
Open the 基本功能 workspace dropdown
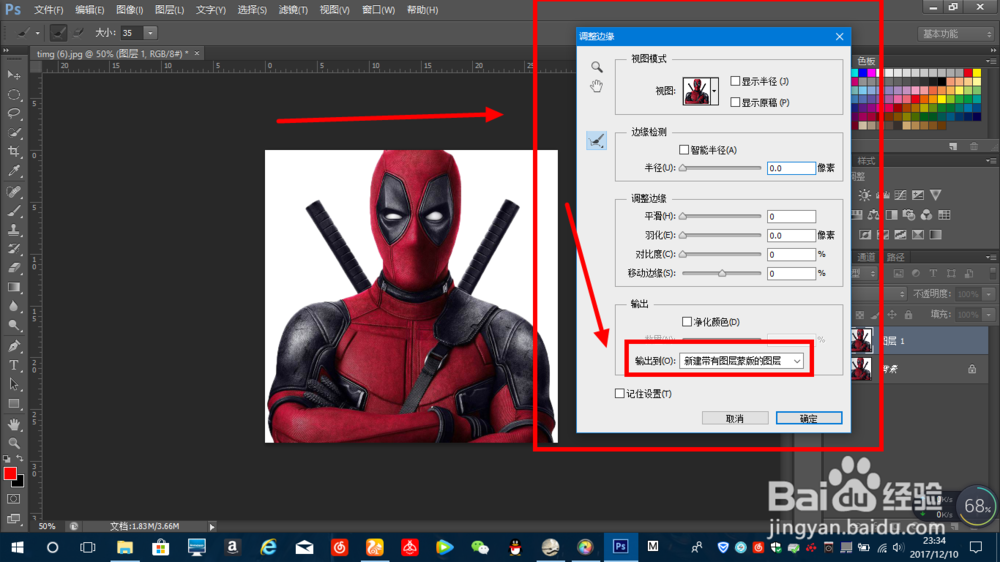(x=955, y=34)
